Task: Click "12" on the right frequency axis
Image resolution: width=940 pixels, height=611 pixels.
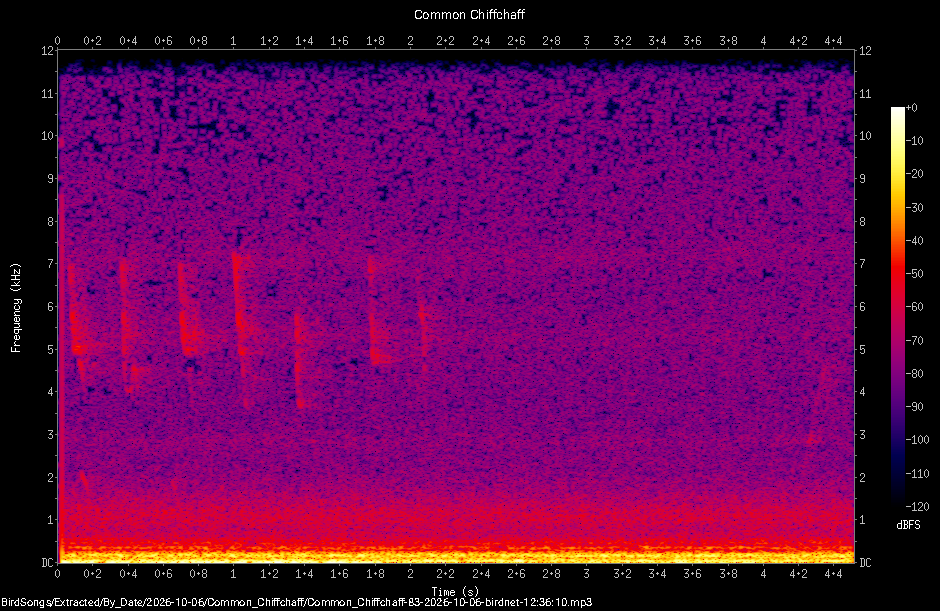Action: pyautogui.click(x=865, y=51)
